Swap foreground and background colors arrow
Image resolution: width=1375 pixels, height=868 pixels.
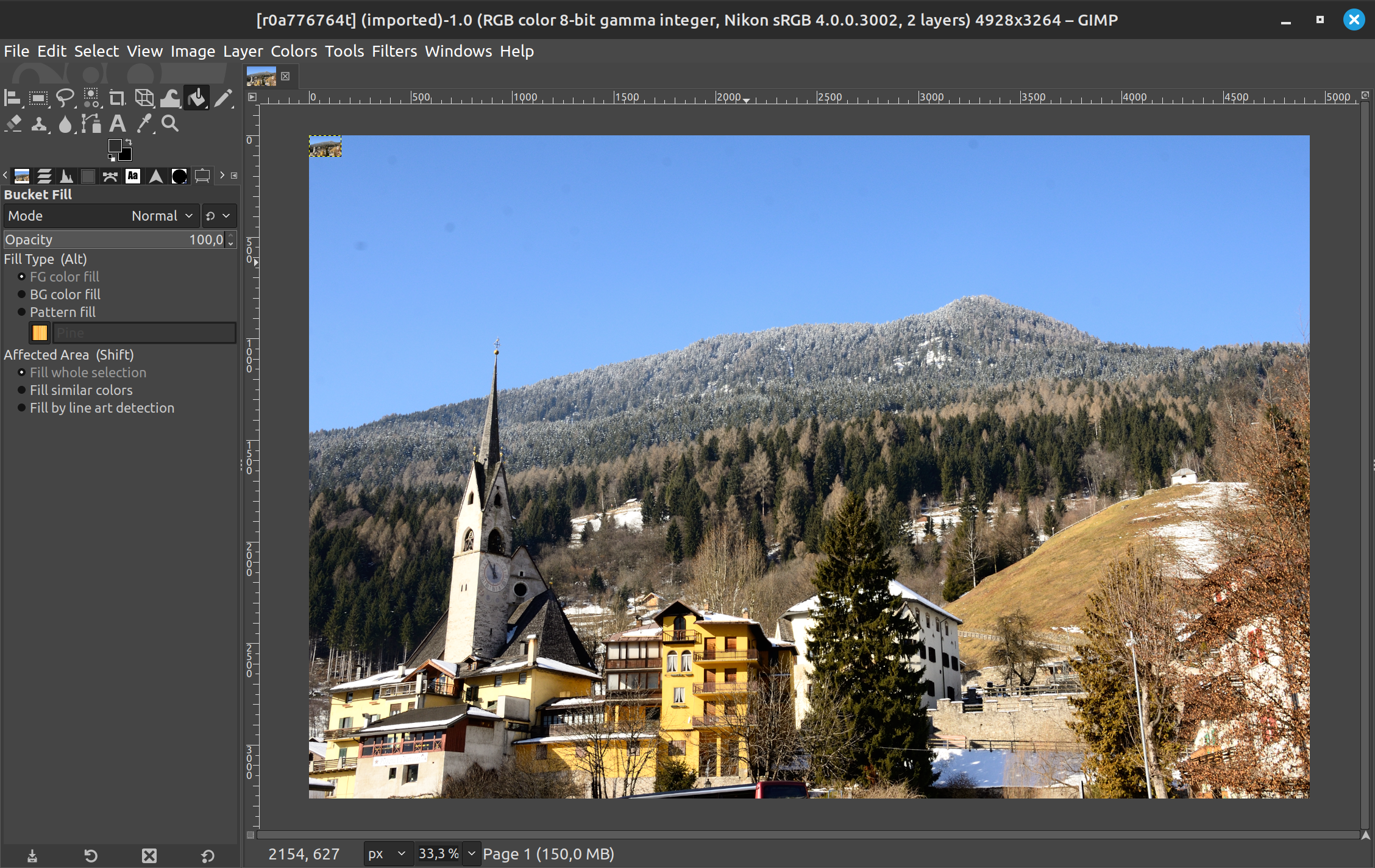(129, 143)
